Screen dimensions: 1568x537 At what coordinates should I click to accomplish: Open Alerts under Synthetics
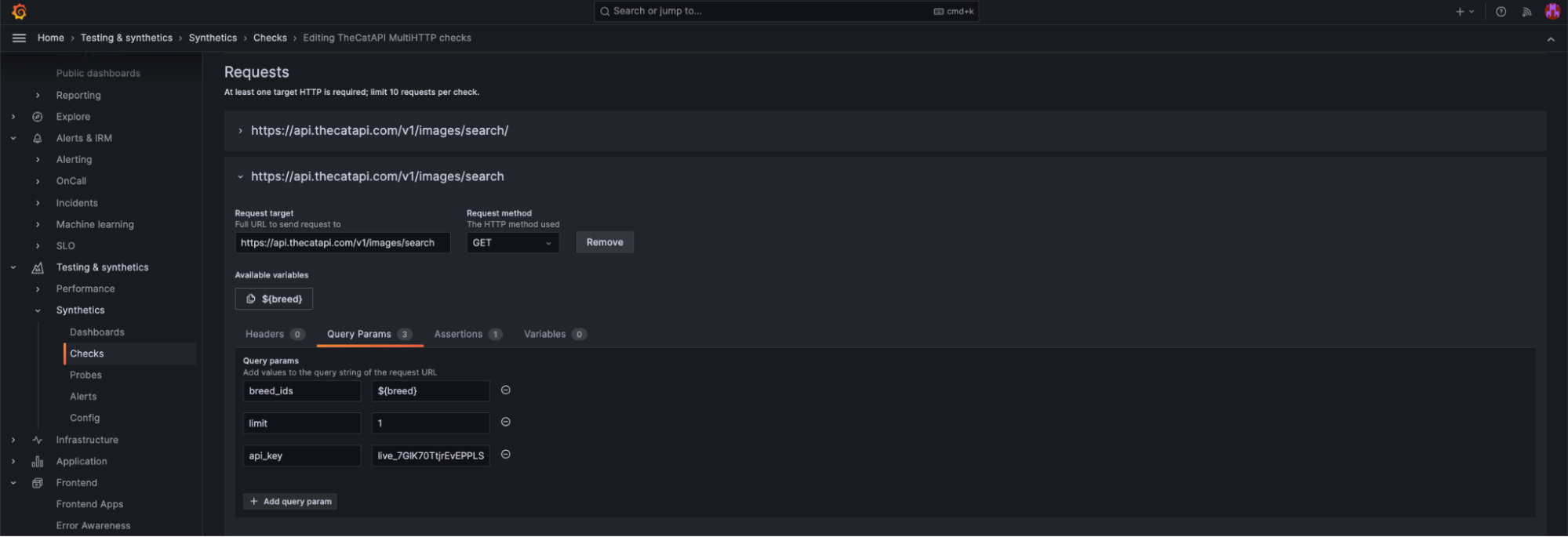tap(83, 397)
